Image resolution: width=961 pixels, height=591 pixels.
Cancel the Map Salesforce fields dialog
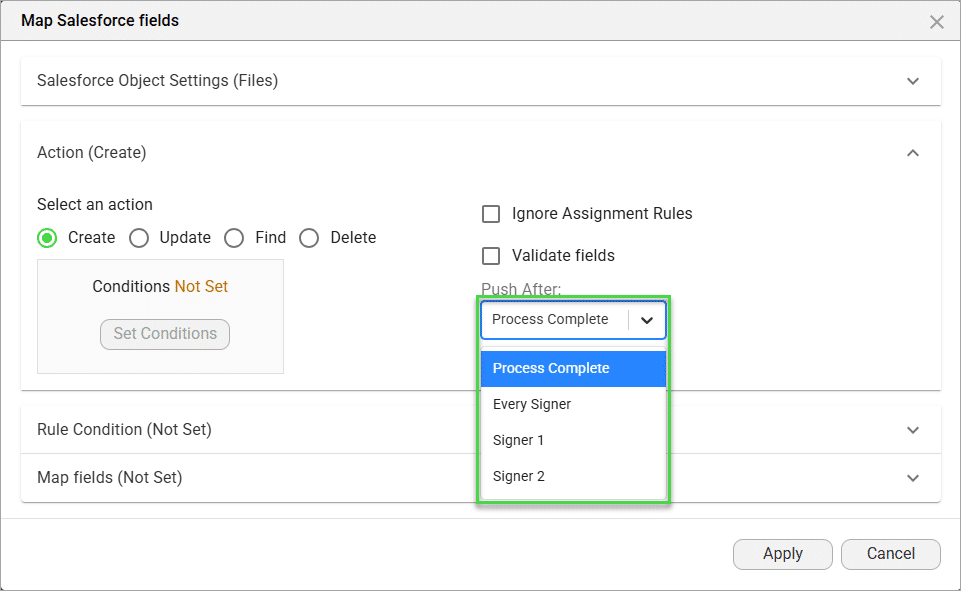pos(889,553)
